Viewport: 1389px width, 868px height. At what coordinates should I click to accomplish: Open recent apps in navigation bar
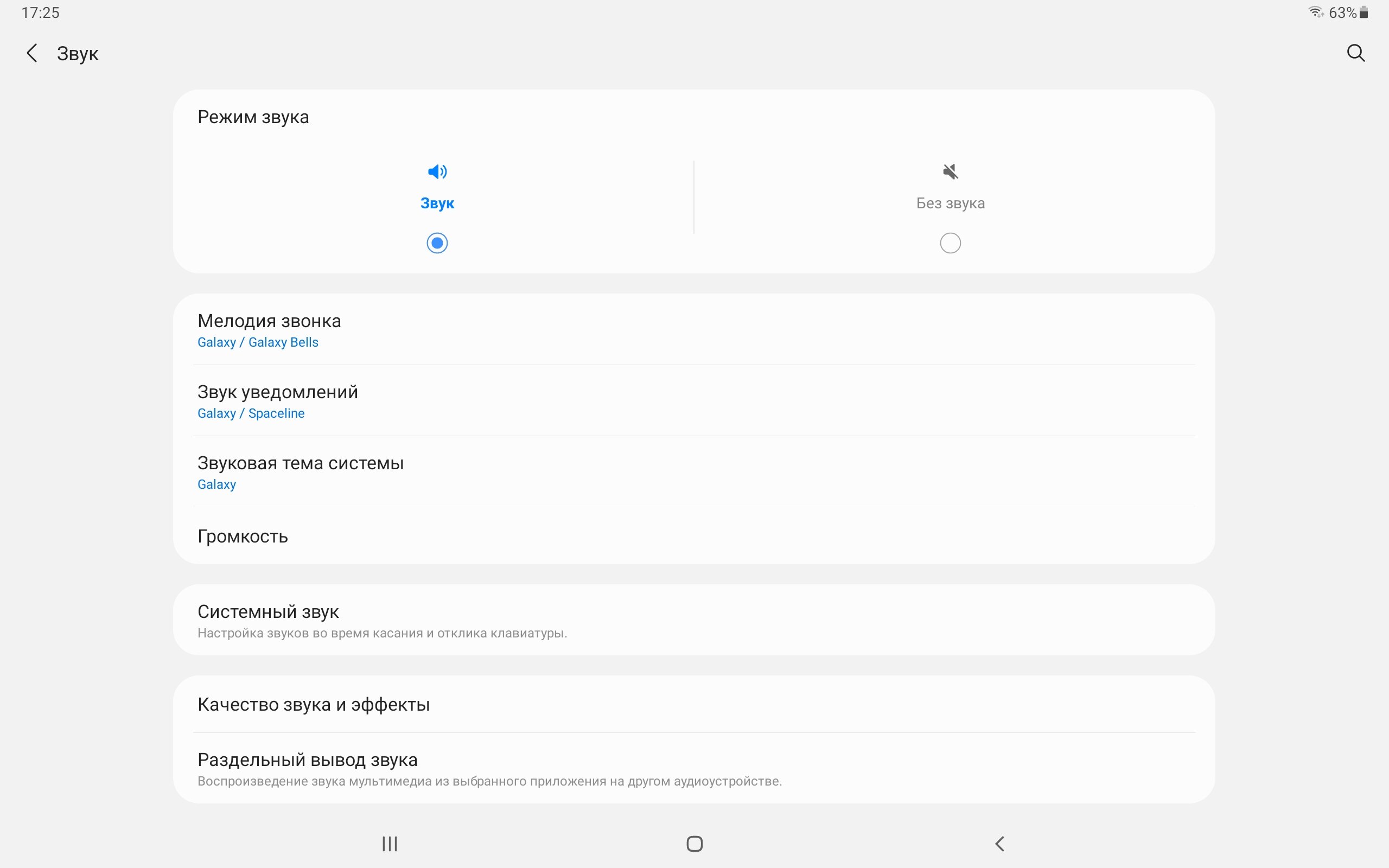point(390,843)
